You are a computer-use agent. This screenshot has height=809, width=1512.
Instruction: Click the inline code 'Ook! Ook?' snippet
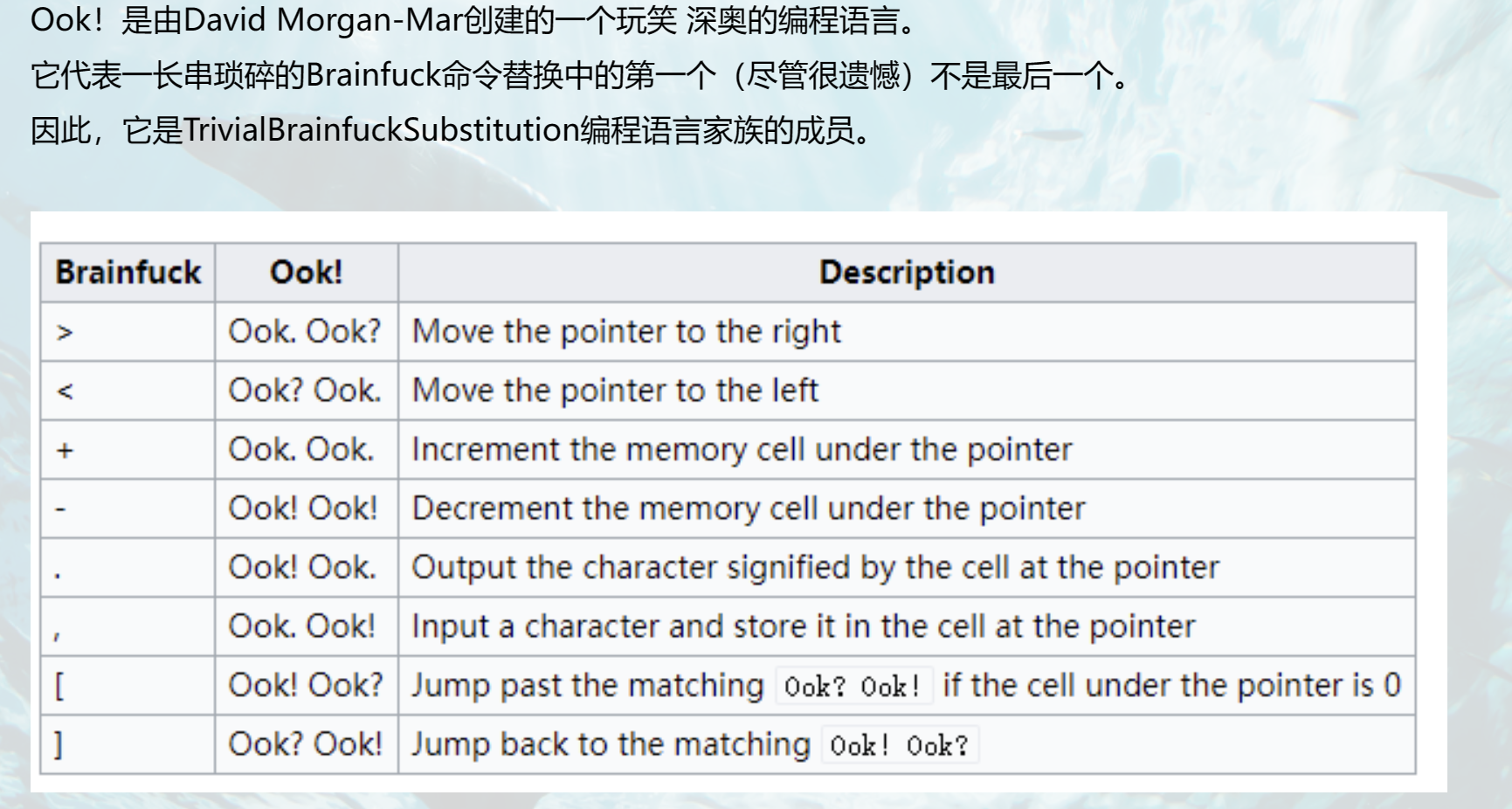coord(899,745)
